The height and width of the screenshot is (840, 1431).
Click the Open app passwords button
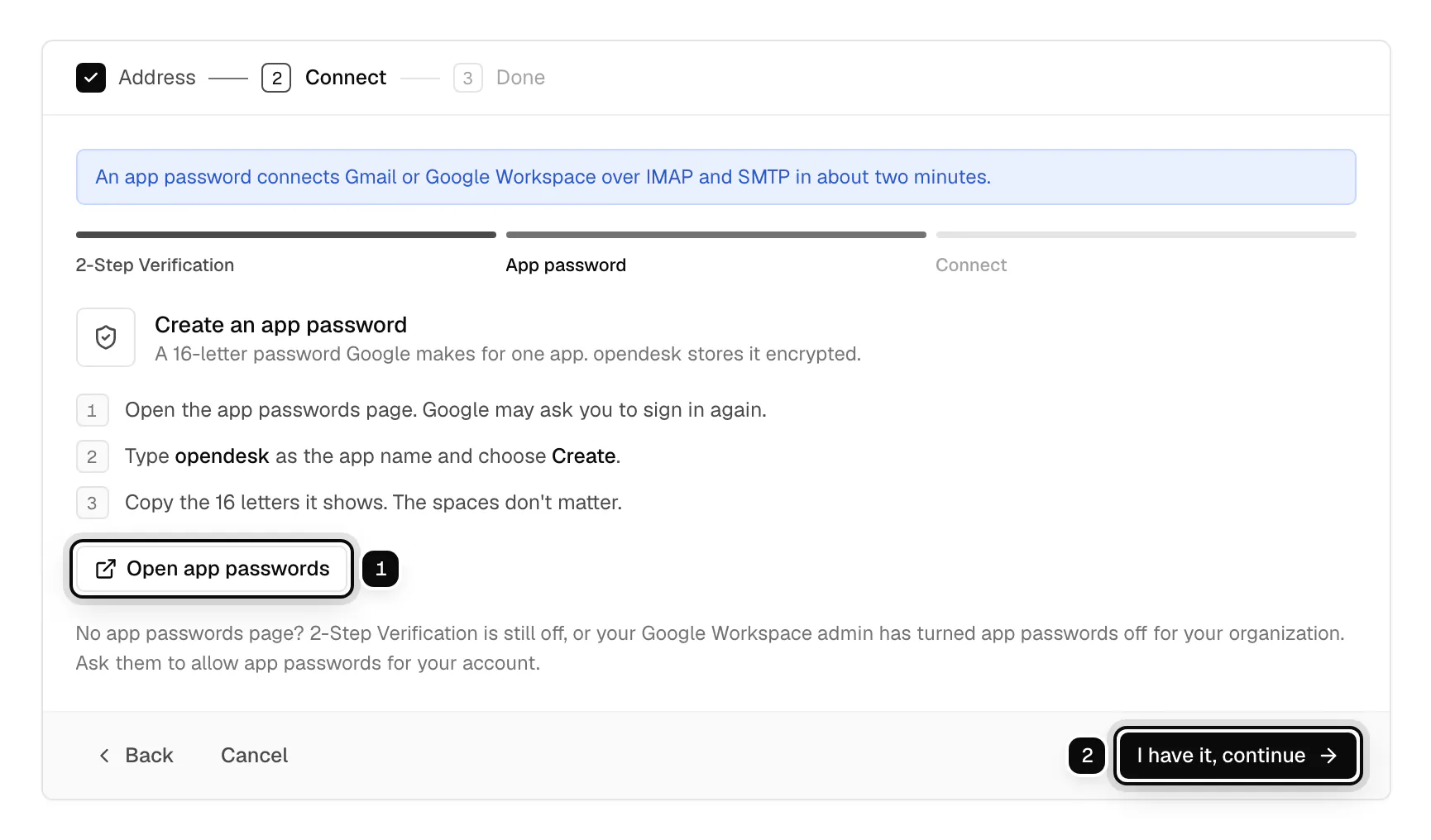point(212,569)
